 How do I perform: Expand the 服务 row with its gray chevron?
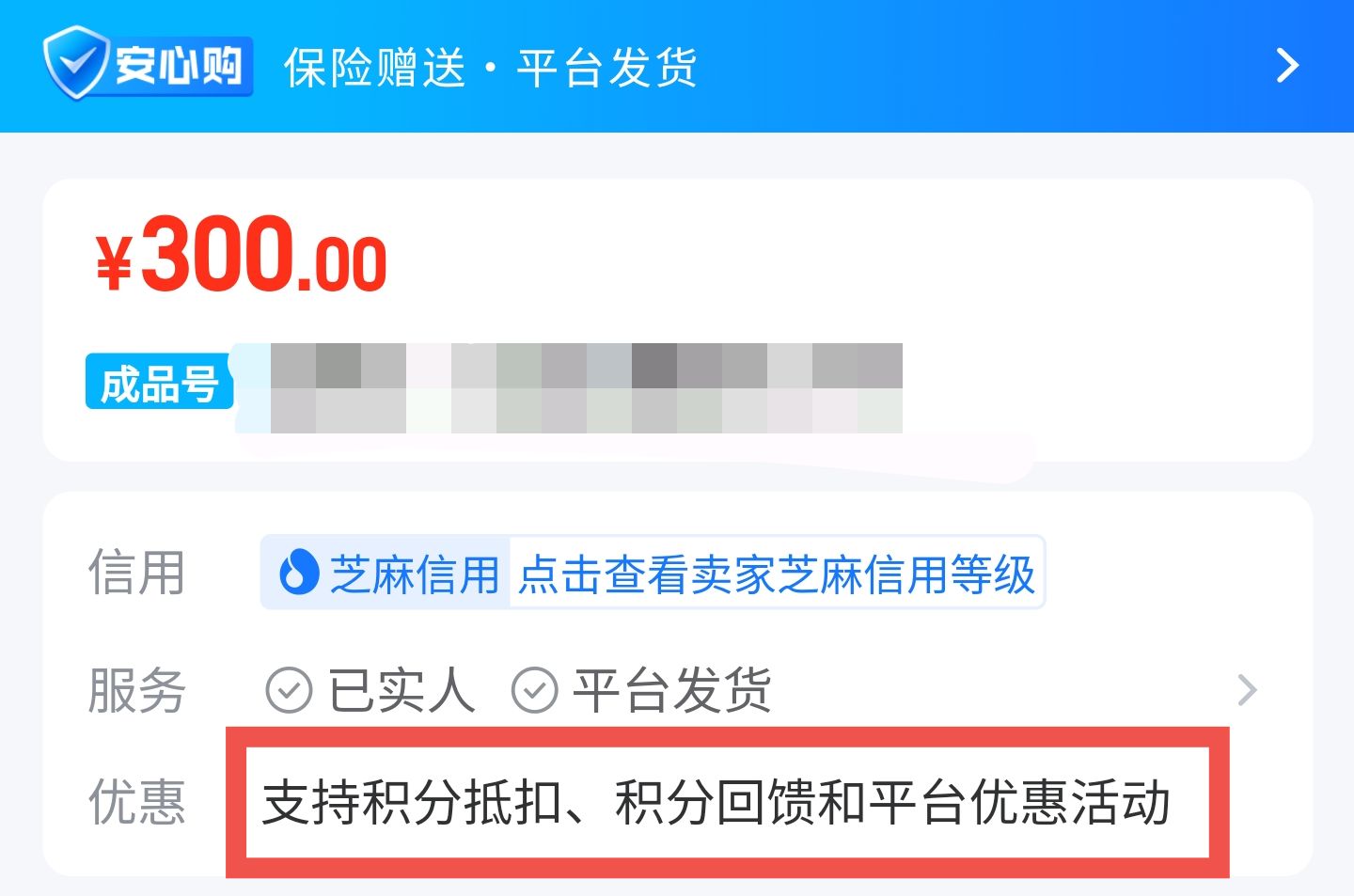coord(1247,690)
